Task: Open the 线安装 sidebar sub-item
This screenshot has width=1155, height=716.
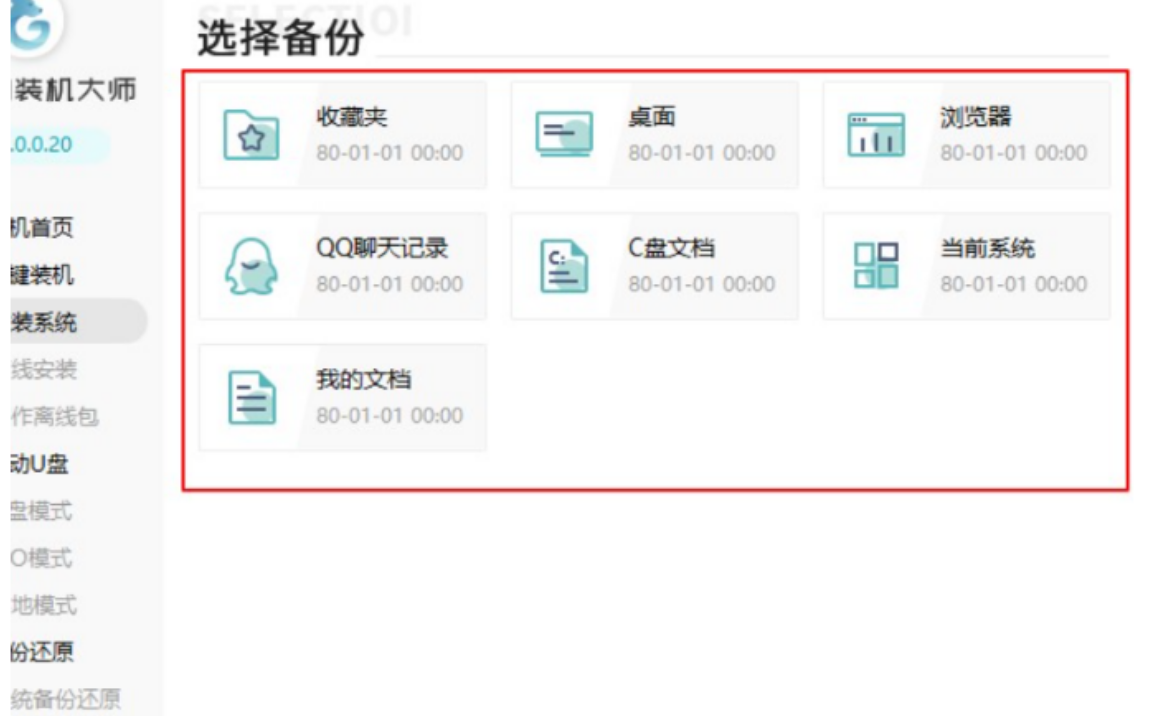Action: point(44,370)
